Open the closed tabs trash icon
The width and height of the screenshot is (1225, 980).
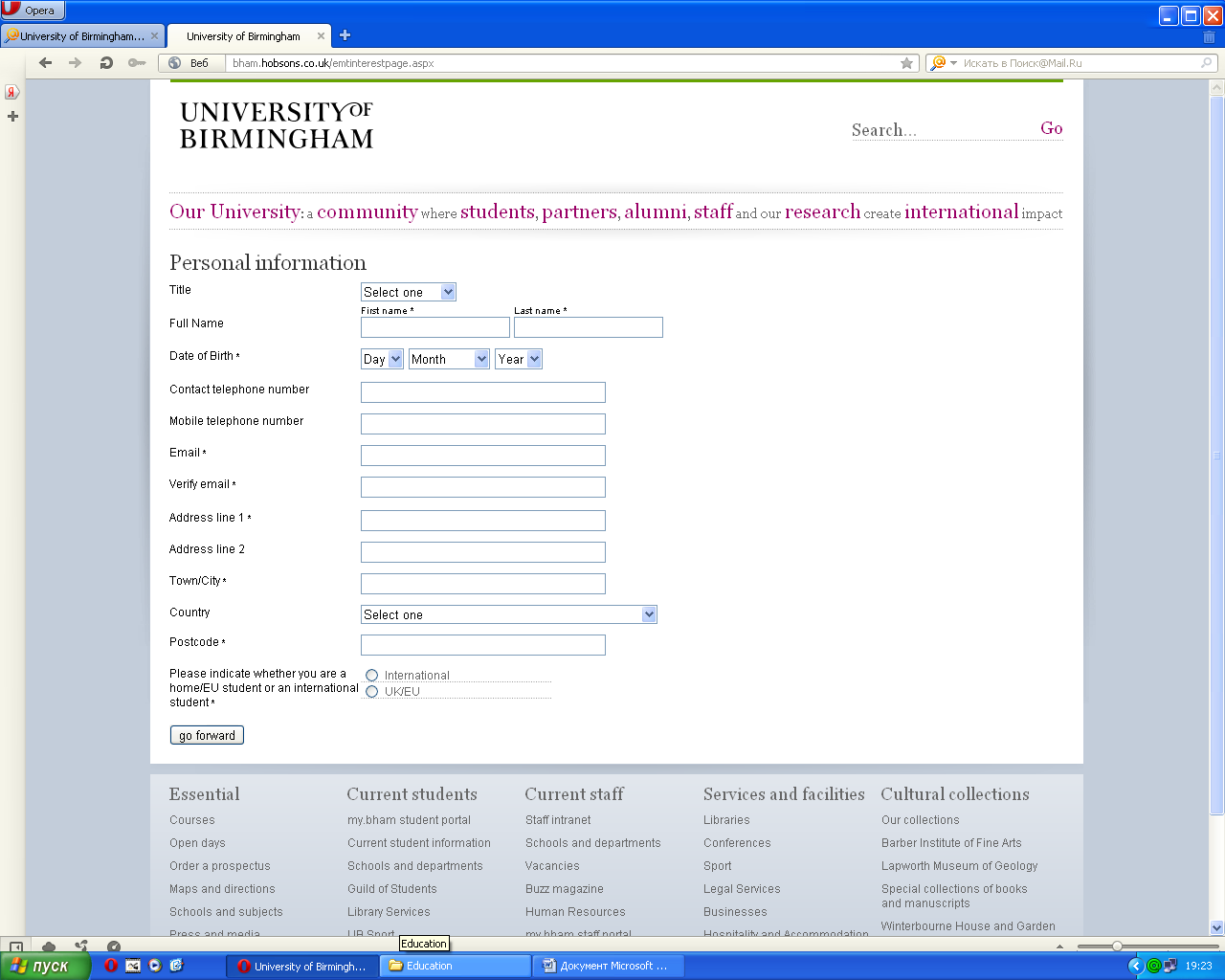click(1209, 36)
